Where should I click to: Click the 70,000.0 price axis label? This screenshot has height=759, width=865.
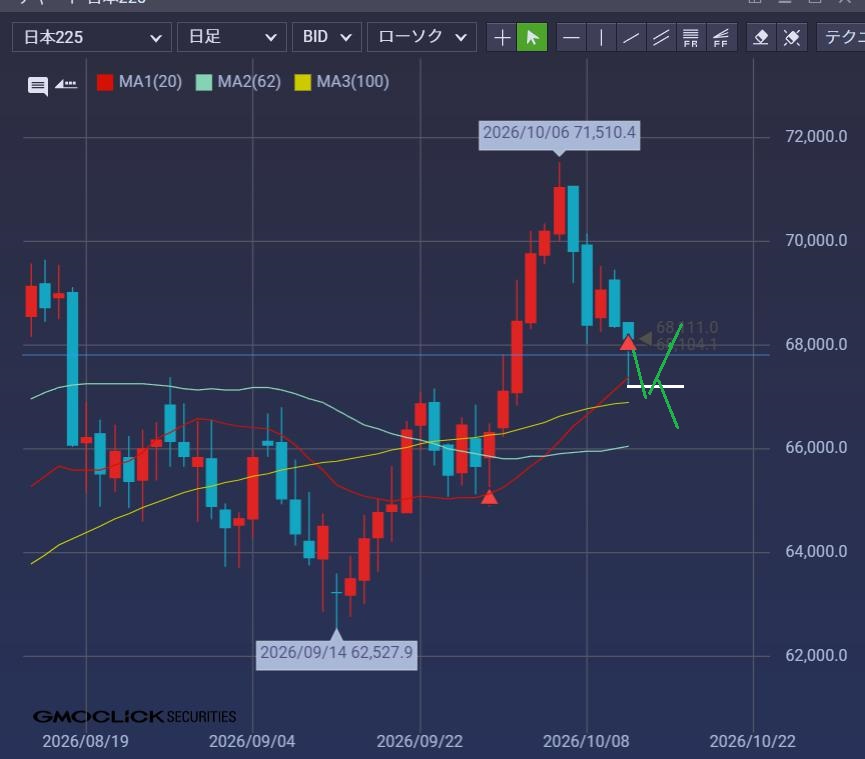point(816,240)
